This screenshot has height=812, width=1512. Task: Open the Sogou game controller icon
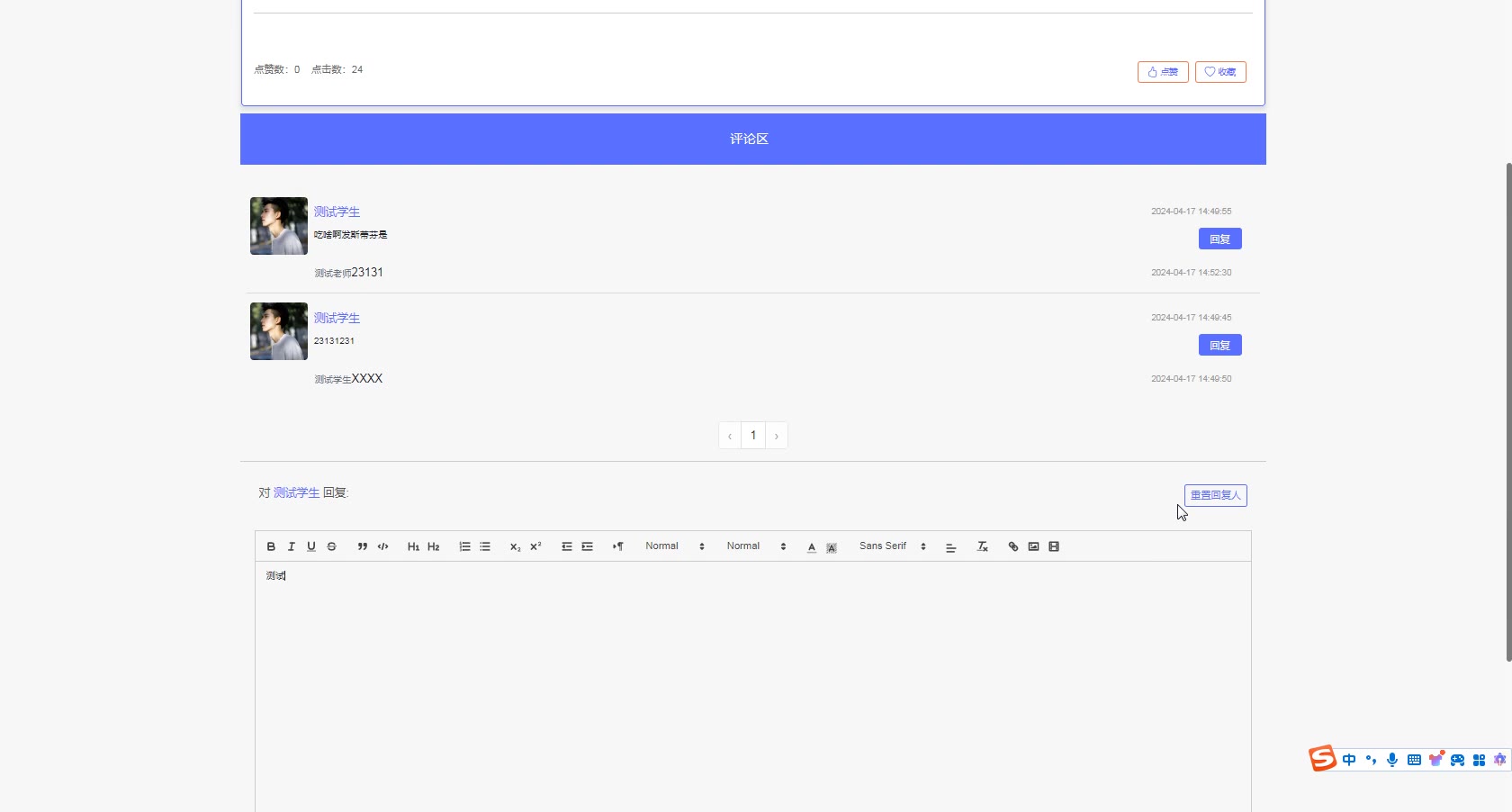coord(1457,760)
